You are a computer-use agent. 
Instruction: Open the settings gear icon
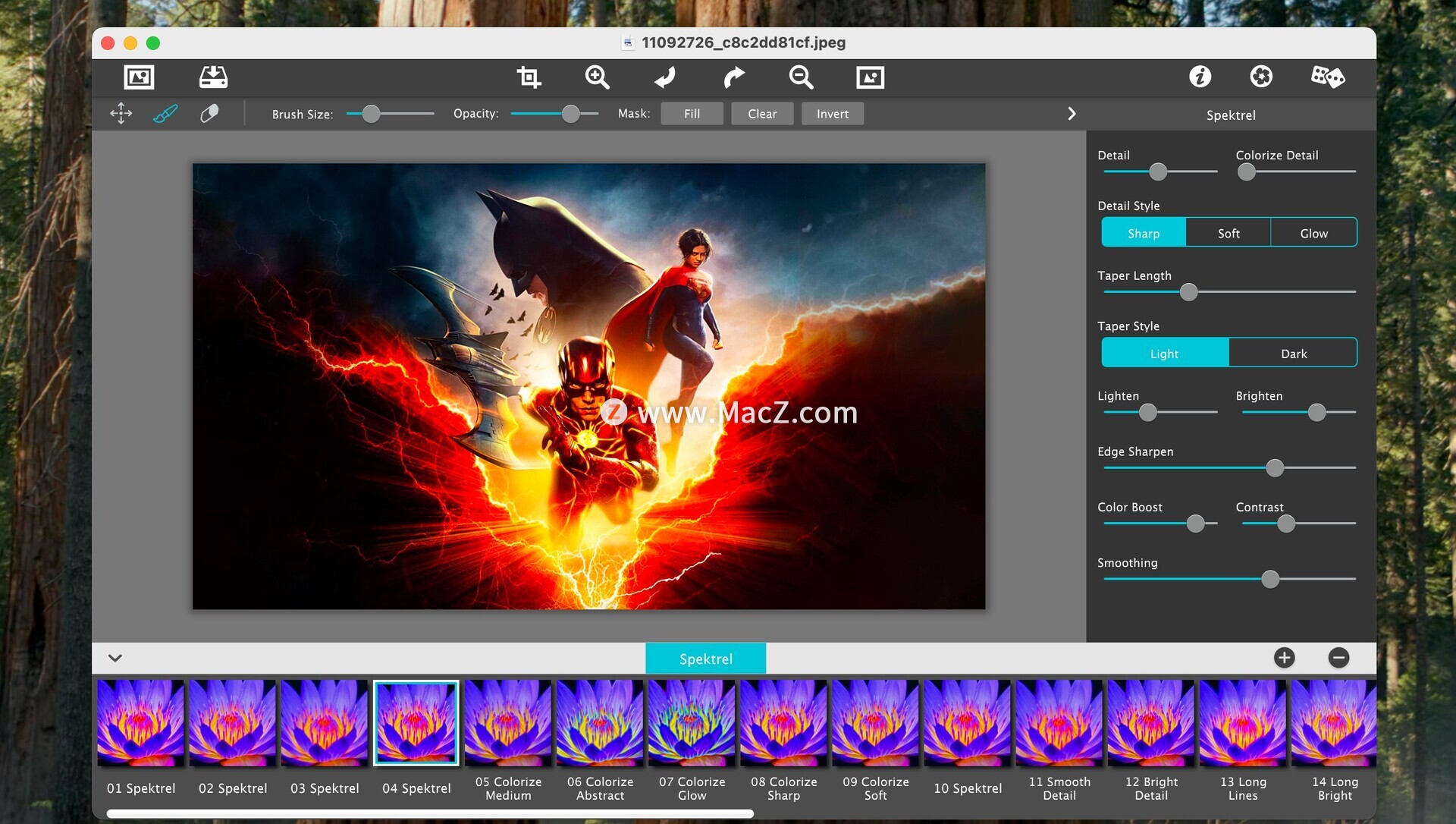coord(1261,76)
